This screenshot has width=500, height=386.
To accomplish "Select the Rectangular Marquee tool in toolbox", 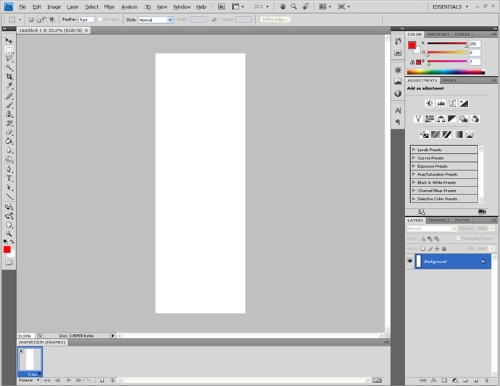I will (9, 50).
